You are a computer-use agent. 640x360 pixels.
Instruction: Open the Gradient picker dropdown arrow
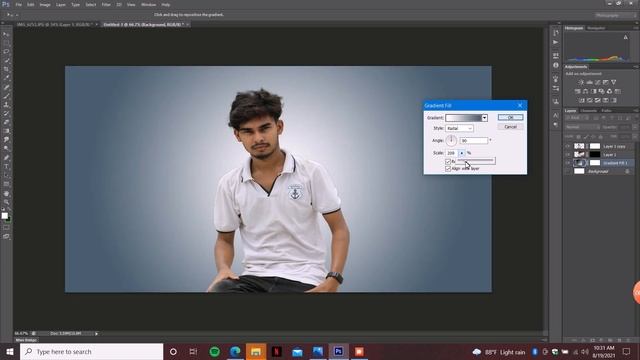pos(484,118)
